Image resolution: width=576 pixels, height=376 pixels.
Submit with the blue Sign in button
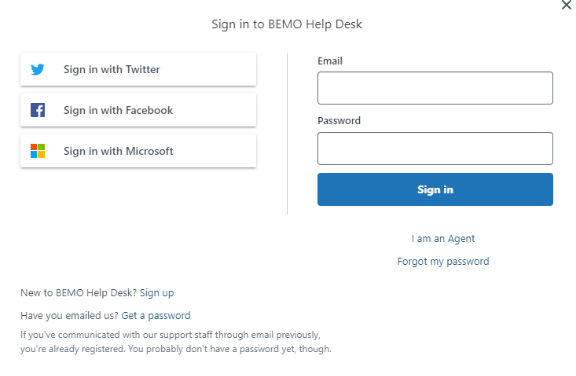point(435,189)
